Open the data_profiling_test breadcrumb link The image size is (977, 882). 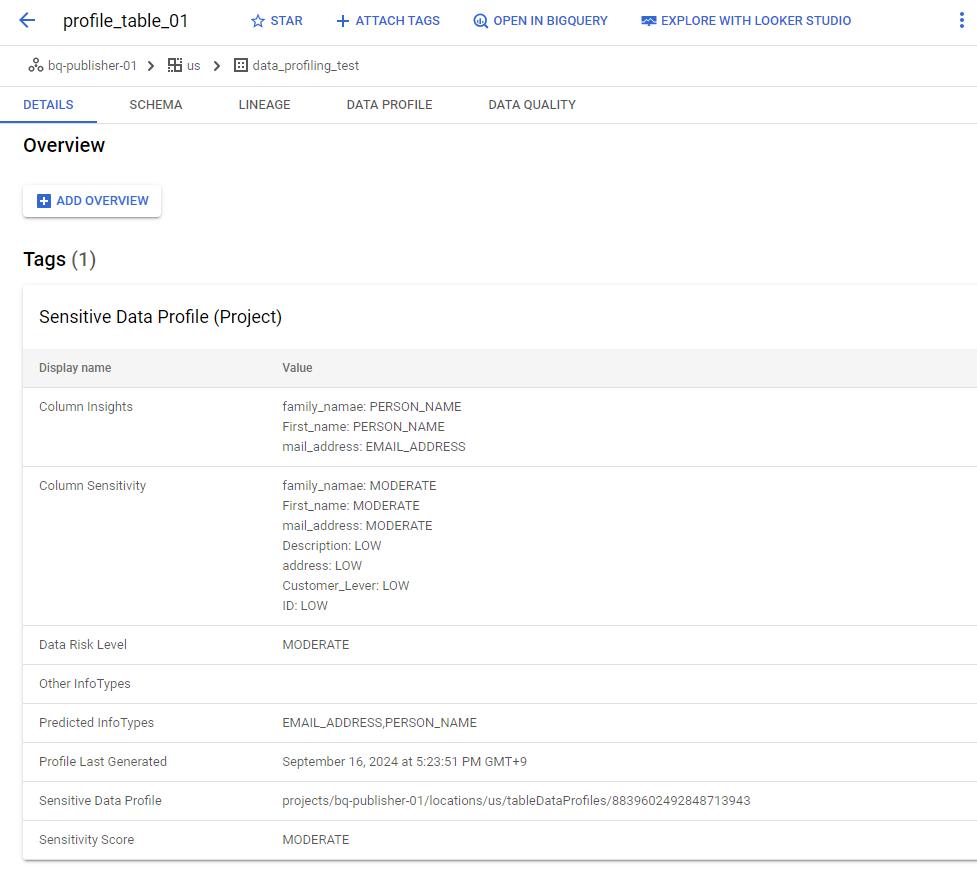point(306,66)
